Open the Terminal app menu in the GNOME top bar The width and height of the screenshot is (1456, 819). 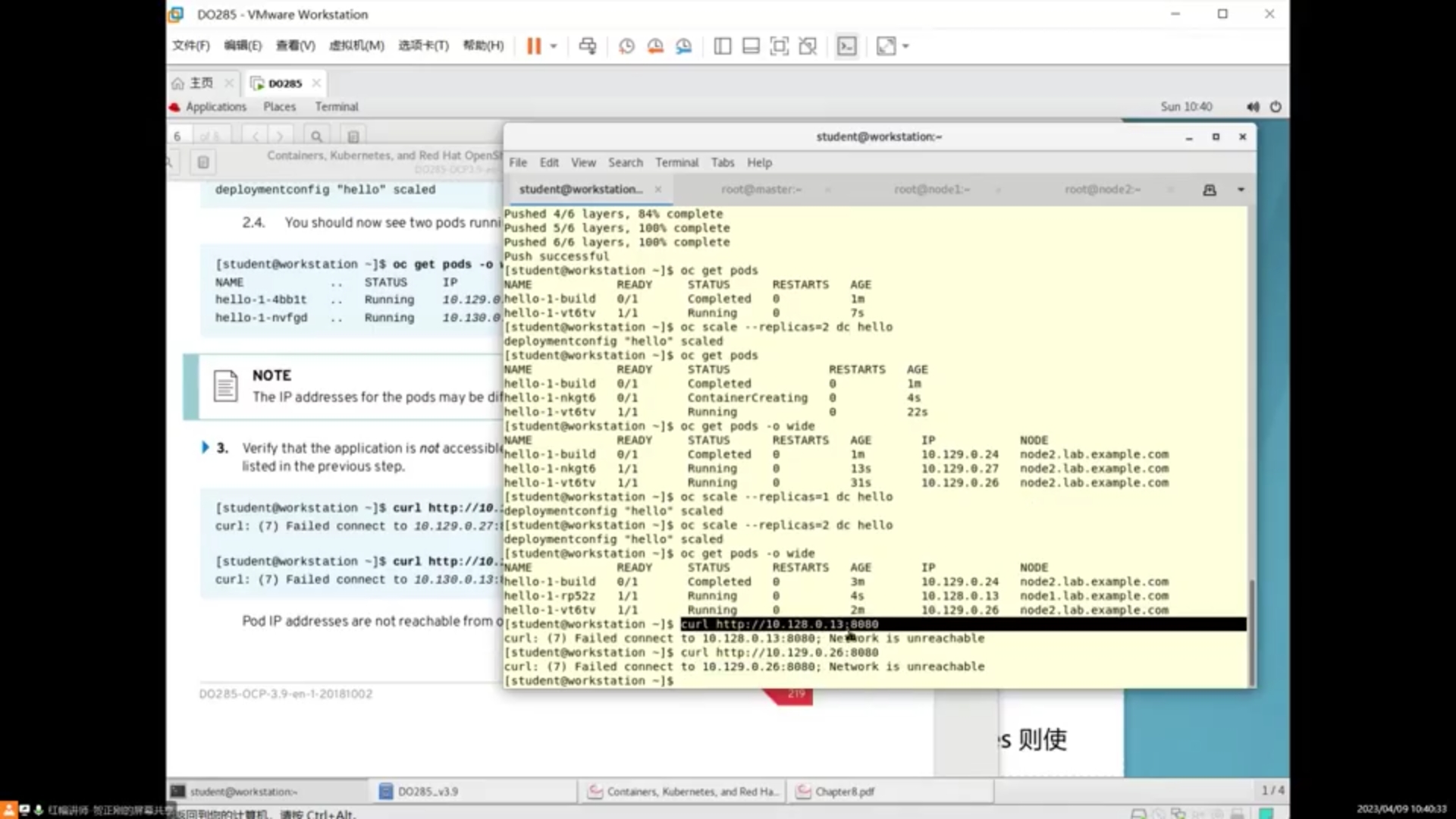click(x=337, y=107)
